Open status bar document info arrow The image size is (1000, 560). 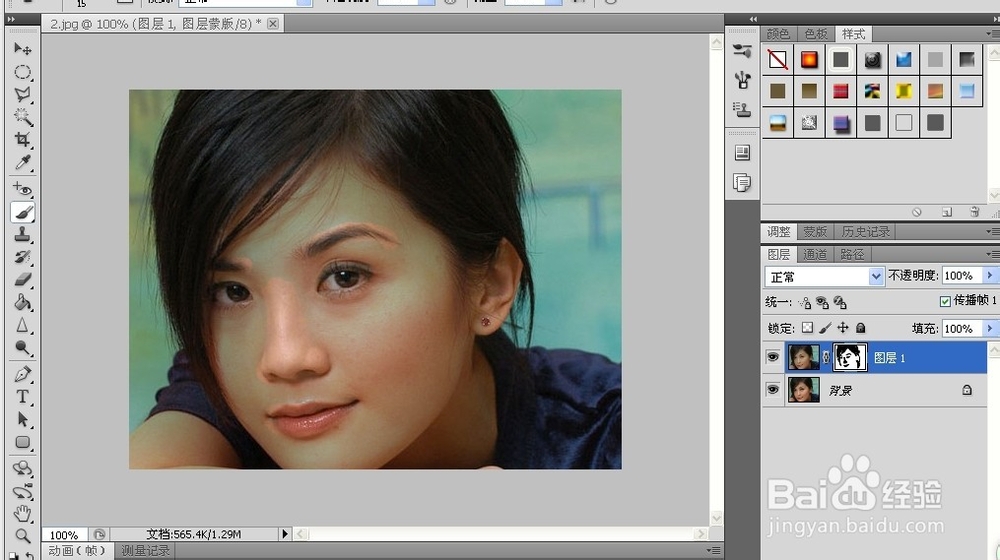[x=284, y=534]
